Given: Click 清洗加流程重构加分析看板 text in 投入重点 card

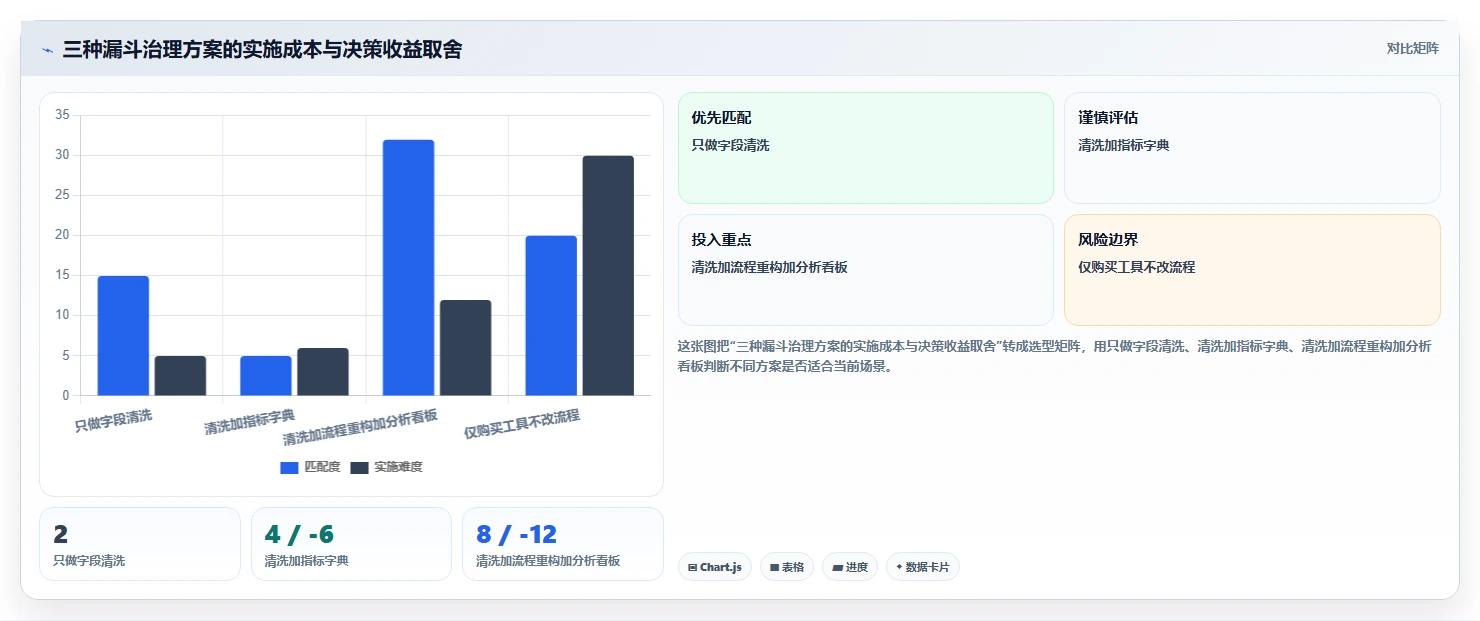Looking at the screenshot, I should pyautogui.click(x=769, y=267).
